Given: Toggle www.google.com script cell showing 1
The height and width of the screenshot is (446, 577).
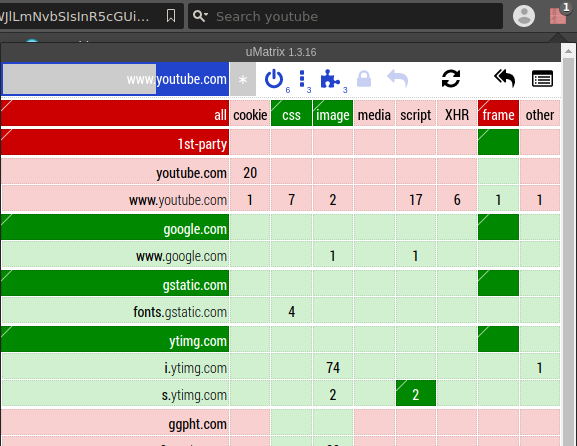Looking at the screenshot, I should [x=416, y=254].
